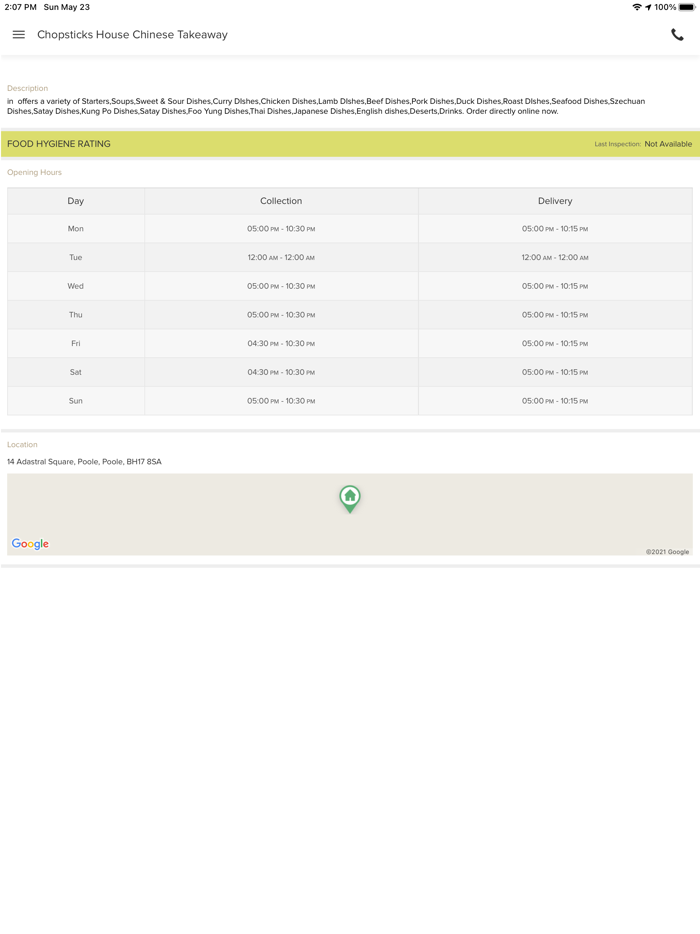Click Thursday delivery hours cell
This screenshot has height=934, width=700.
(555, 315)
